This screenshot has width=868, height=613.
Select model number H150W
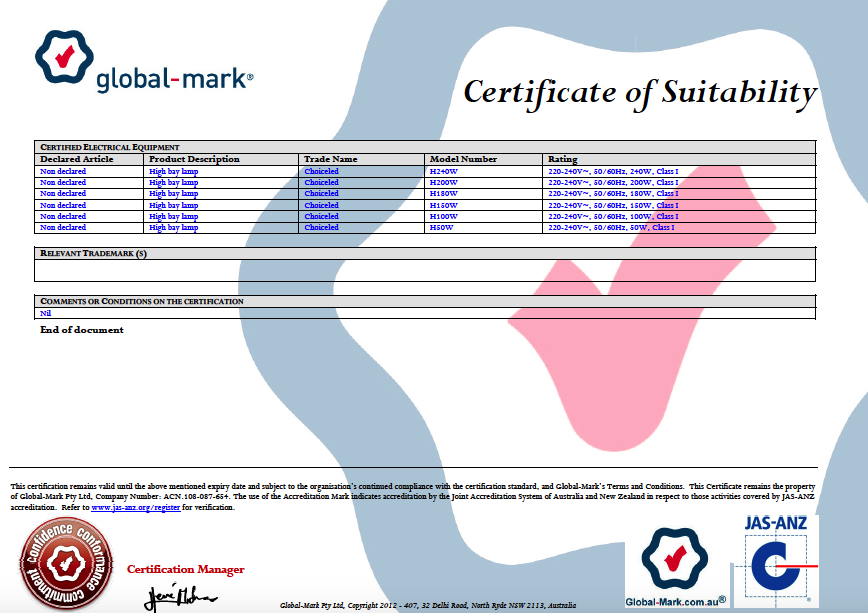pyautogui.click(x=443, y=205)
